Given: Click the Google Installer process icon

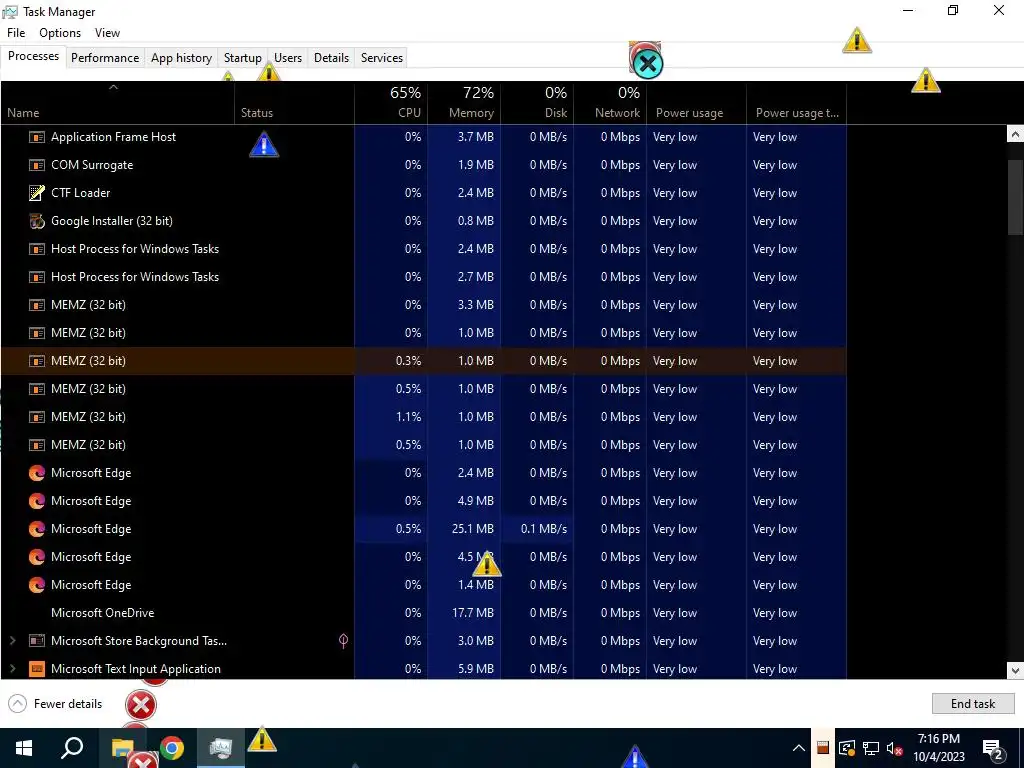Looking at the screenshot, I should (37, 221).
